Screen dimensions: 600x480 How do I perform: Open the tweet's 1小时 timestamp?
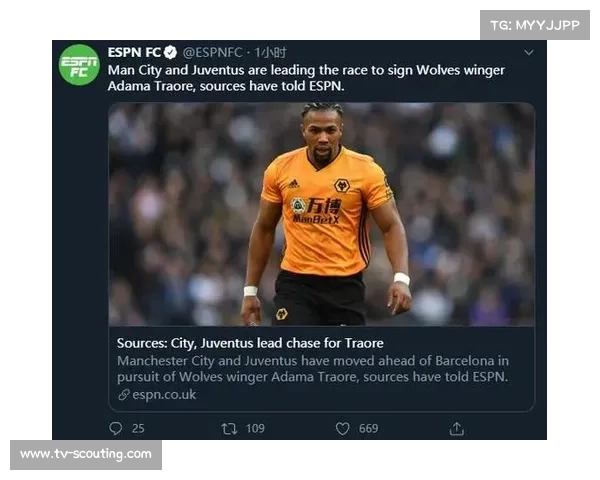270,52
